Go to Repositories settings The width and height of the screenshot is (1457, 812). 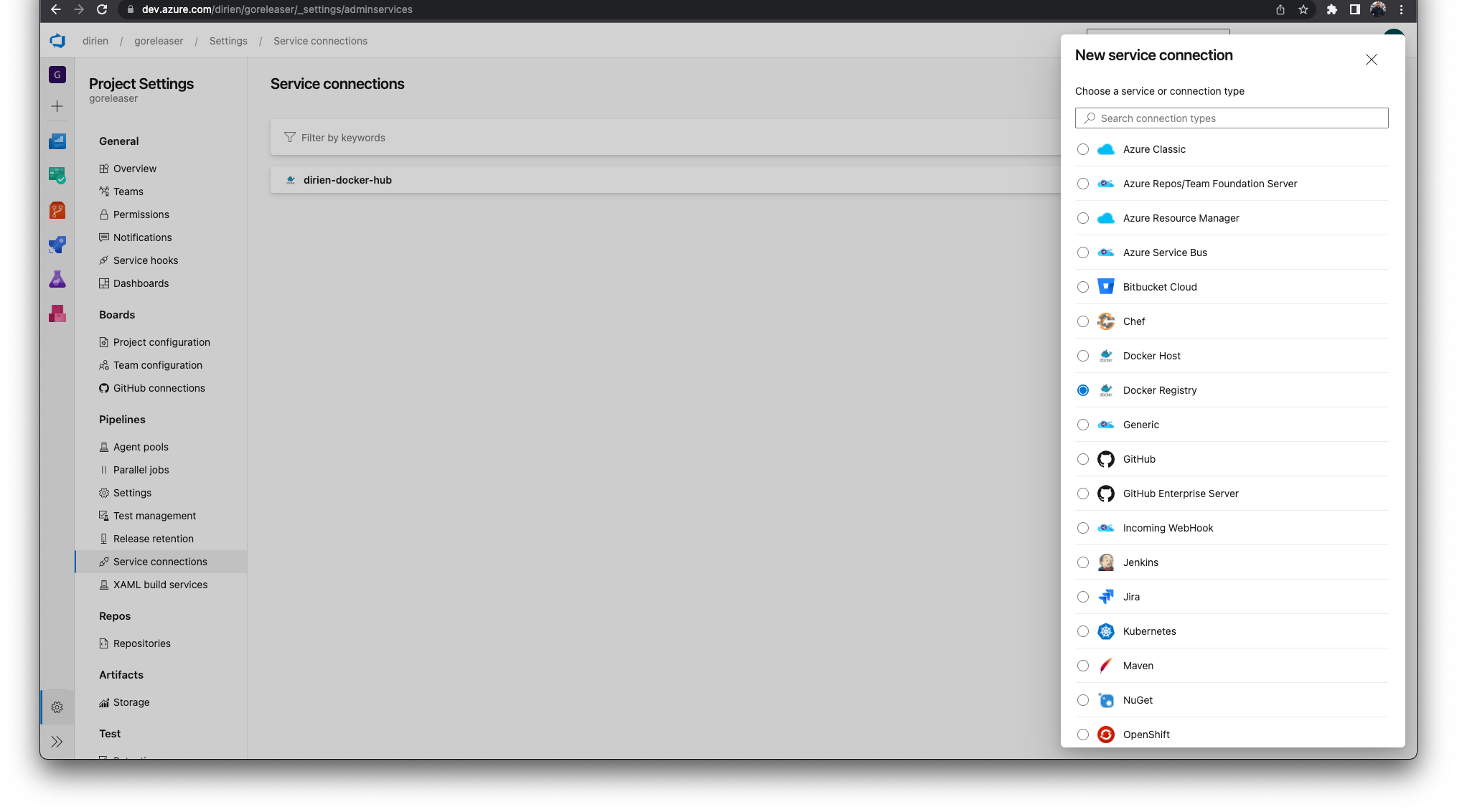(x=141, y=643)
